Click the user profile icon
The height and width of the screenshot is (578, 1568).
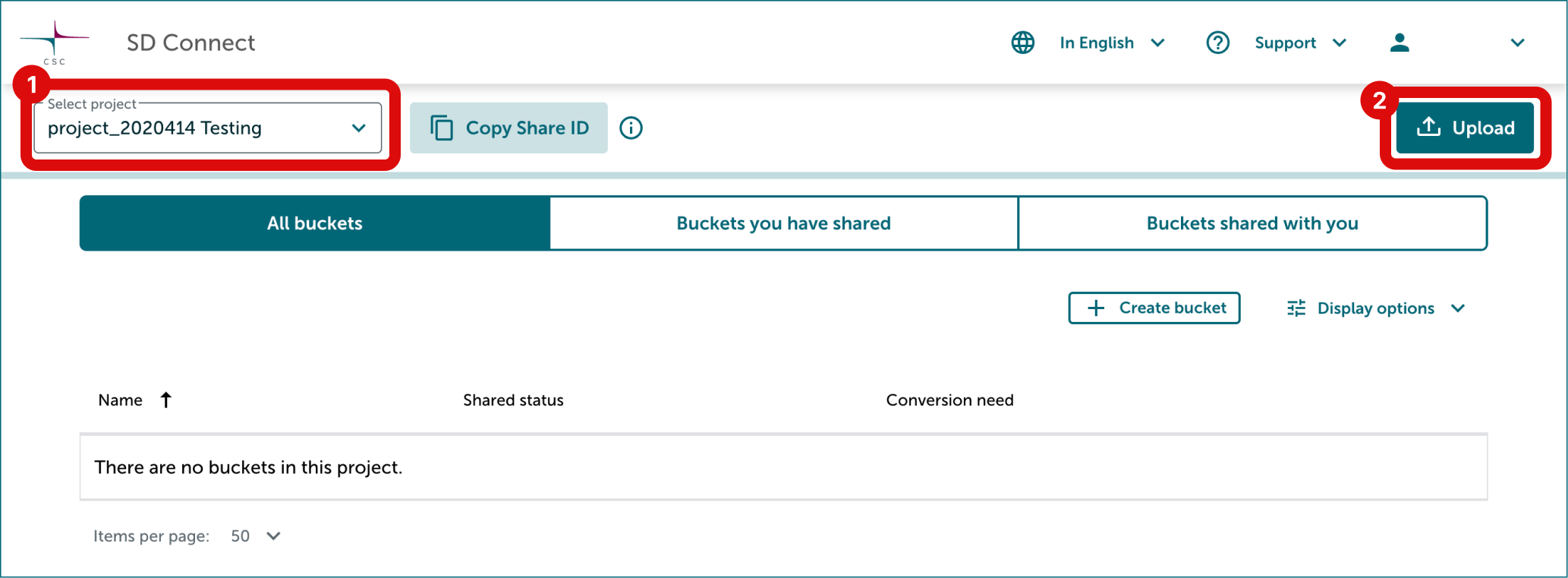(x=1400, y=43)
